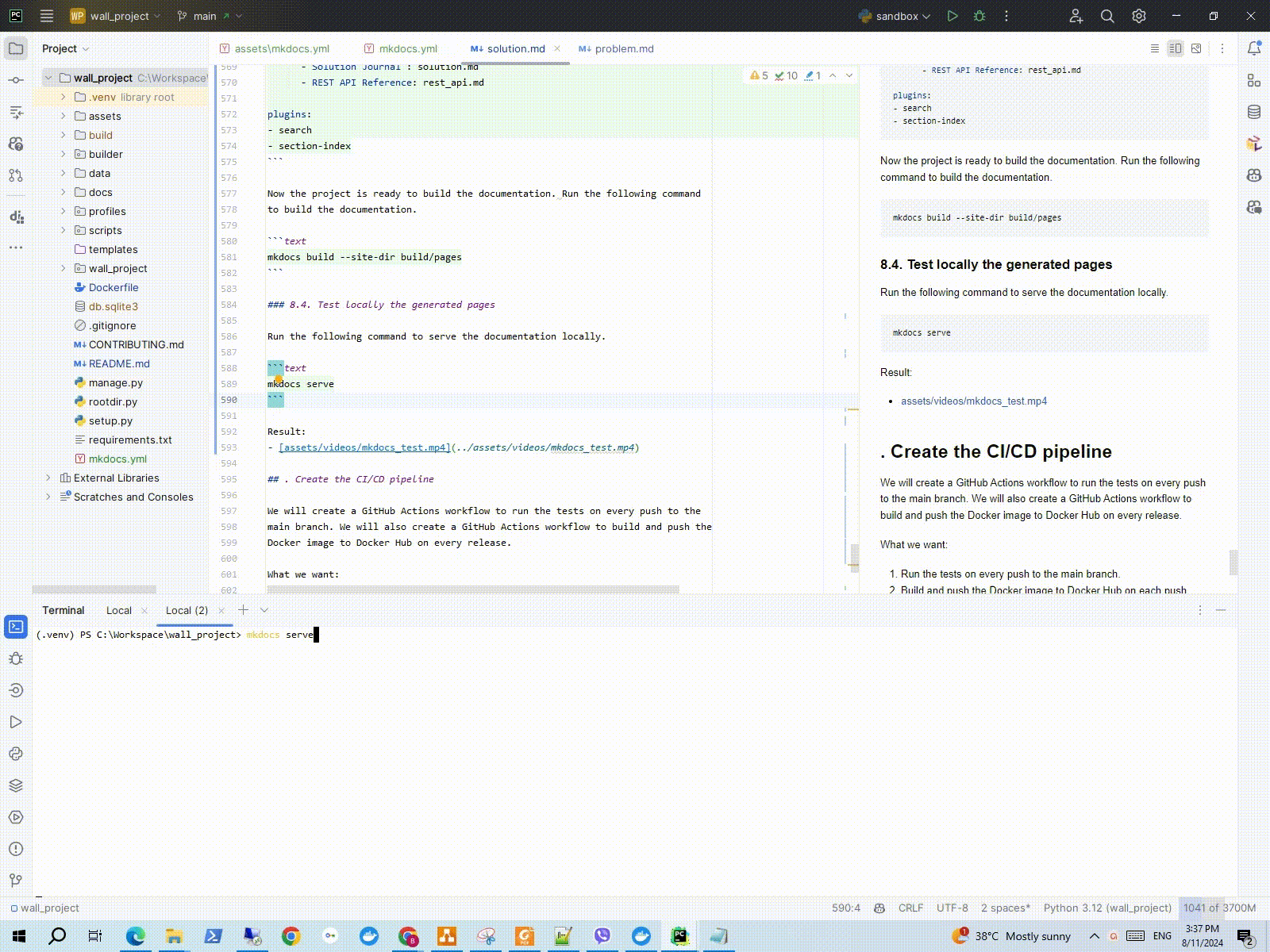Click CRLF line separator widget

pyautogui.click(x=910, y=908)
